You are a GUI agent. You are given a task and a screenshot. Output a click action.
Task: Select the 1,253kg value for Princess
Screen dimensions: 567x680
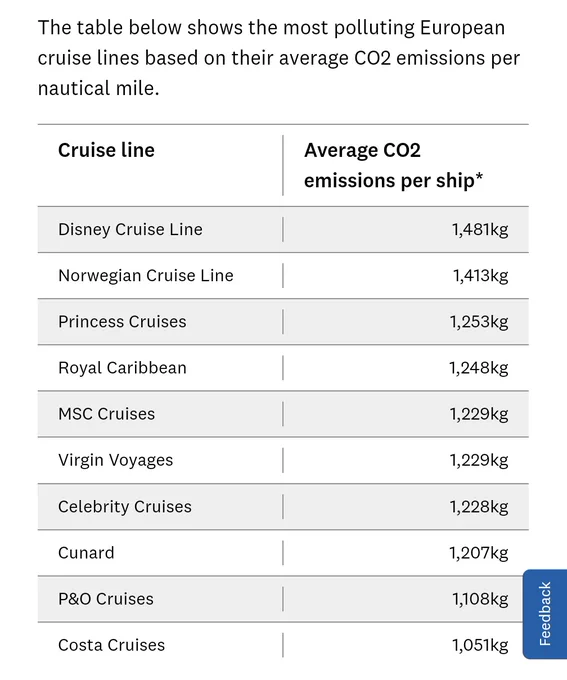[479, 322]
